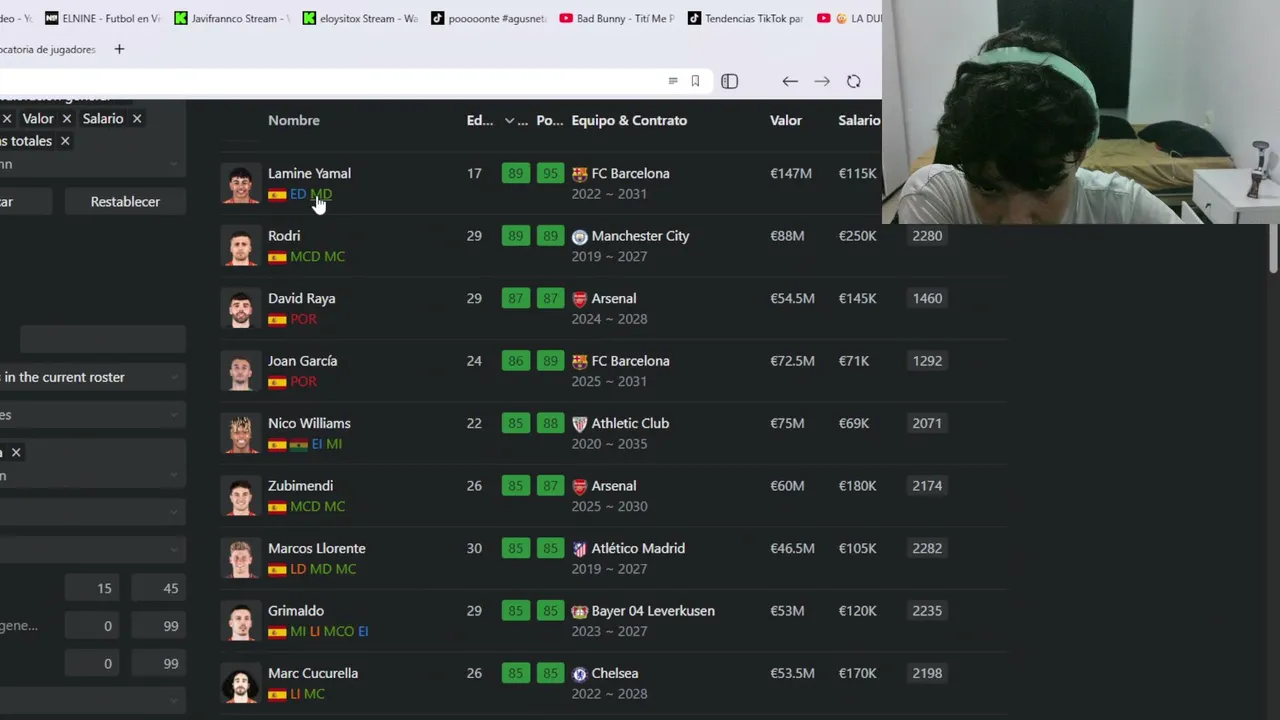The width and height of the screenshot is (1280, 720).
Task: Sort by the Salario column header
Action: click(x=859, y=120)
